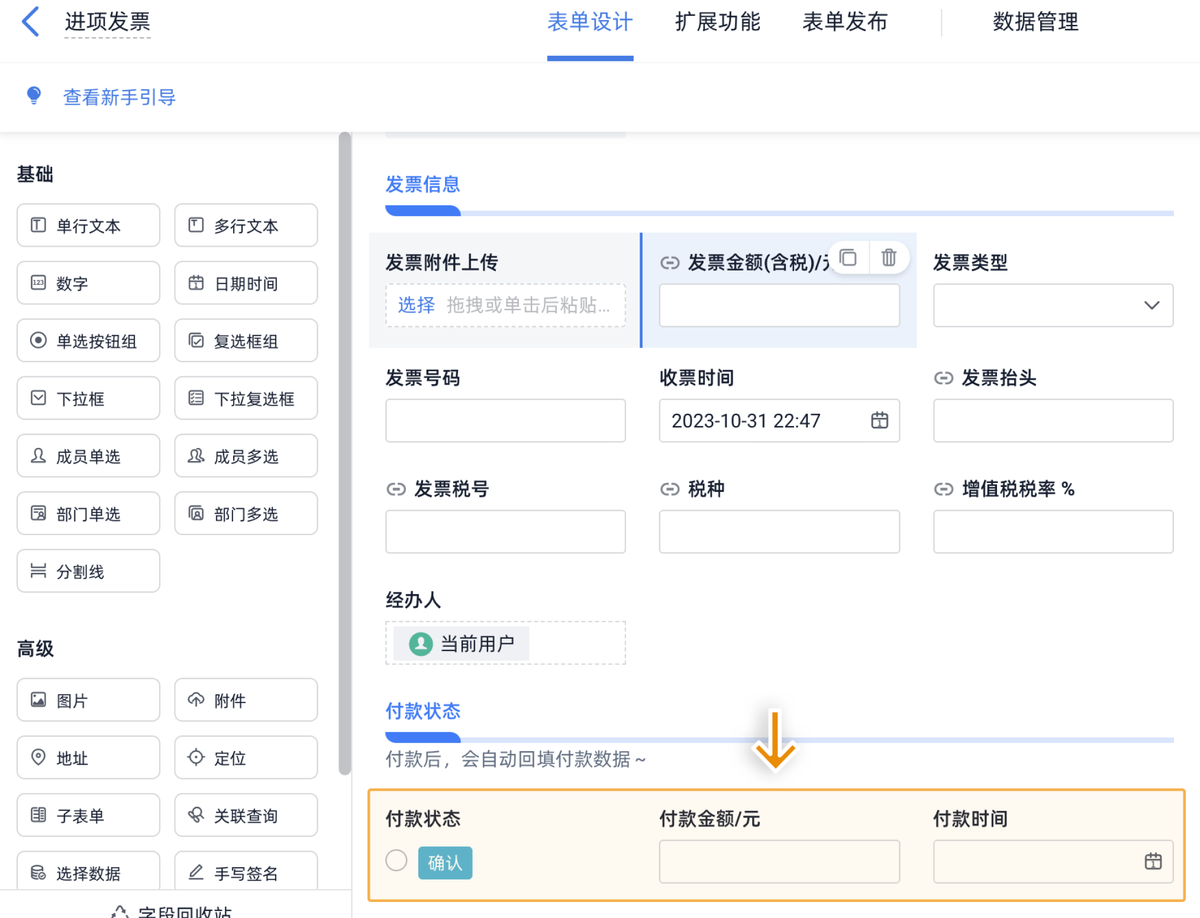
Task: Click the calendar icon in 付款时间
Action: tap(1153, 862)
